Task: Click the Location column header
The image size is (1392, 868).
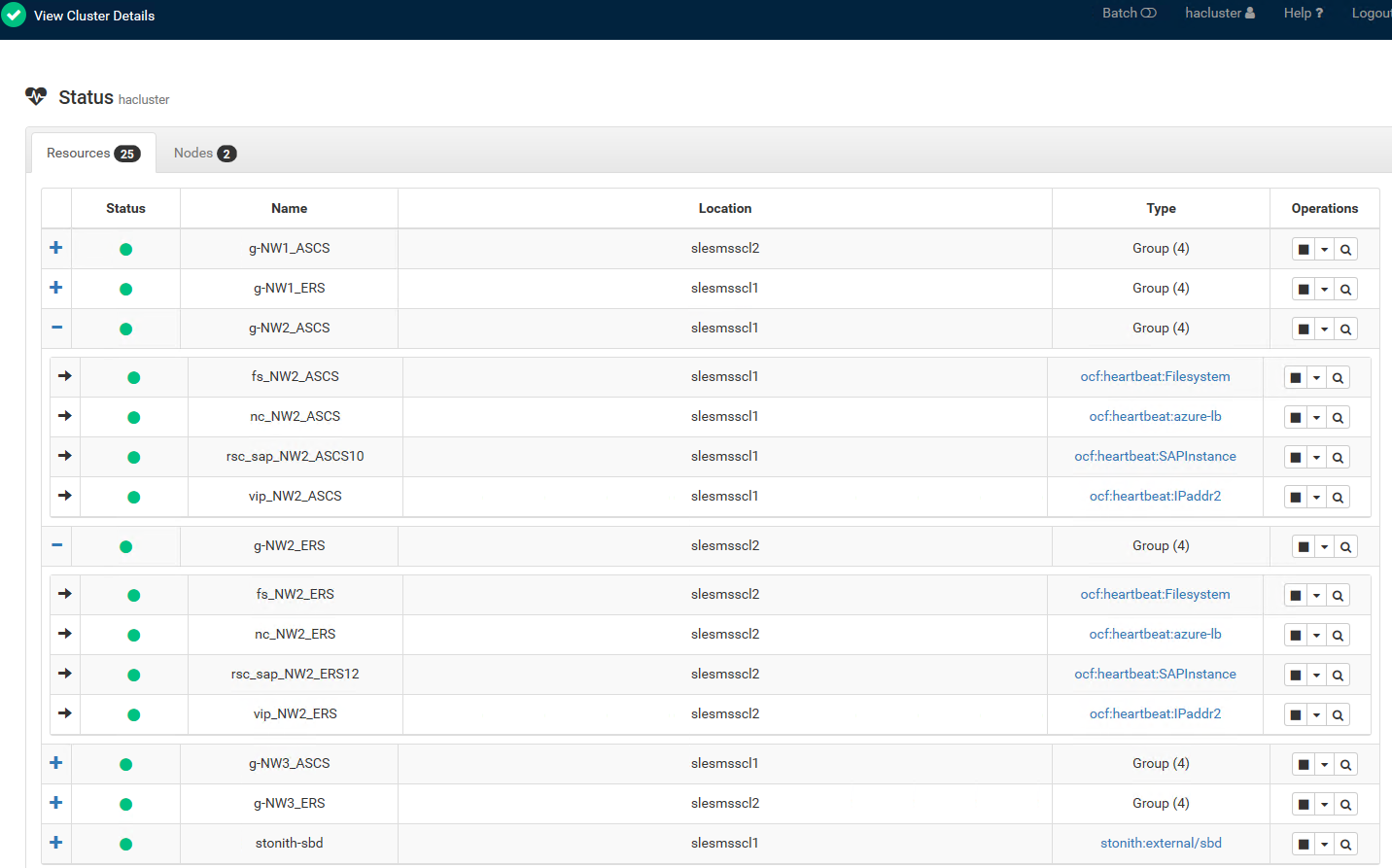Action: pyautogui.click(x=725, y=208)
